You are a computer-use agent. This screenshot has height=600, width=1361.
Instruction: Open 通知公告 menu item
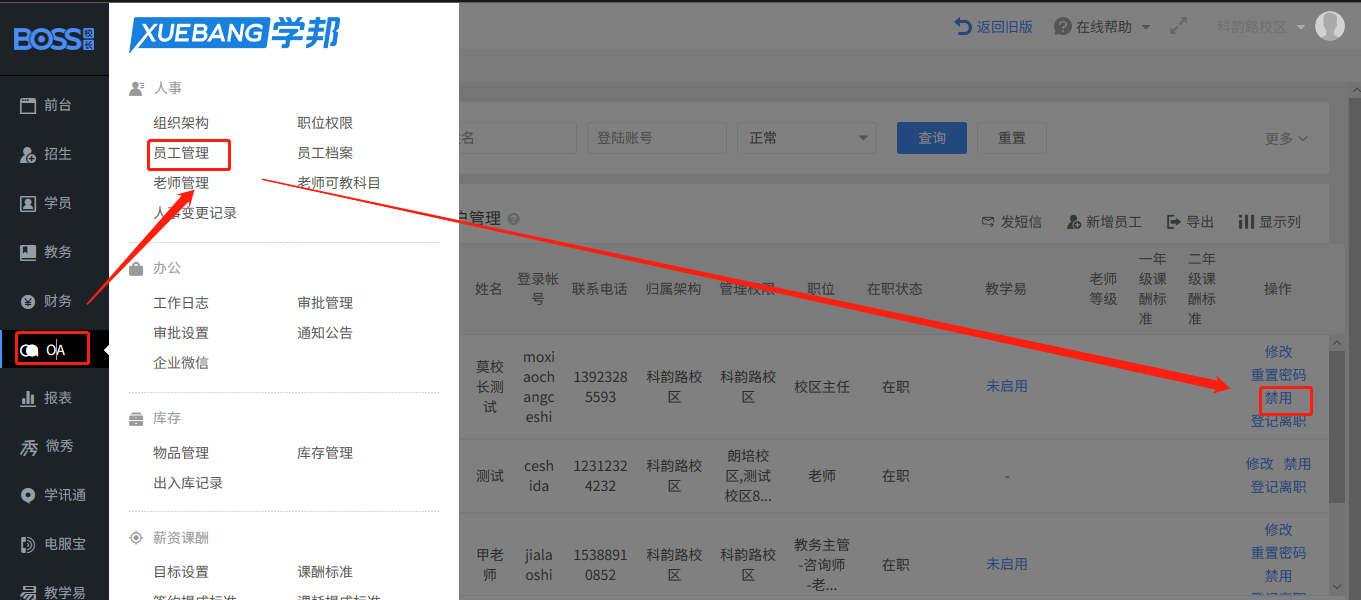coord(325,333)
